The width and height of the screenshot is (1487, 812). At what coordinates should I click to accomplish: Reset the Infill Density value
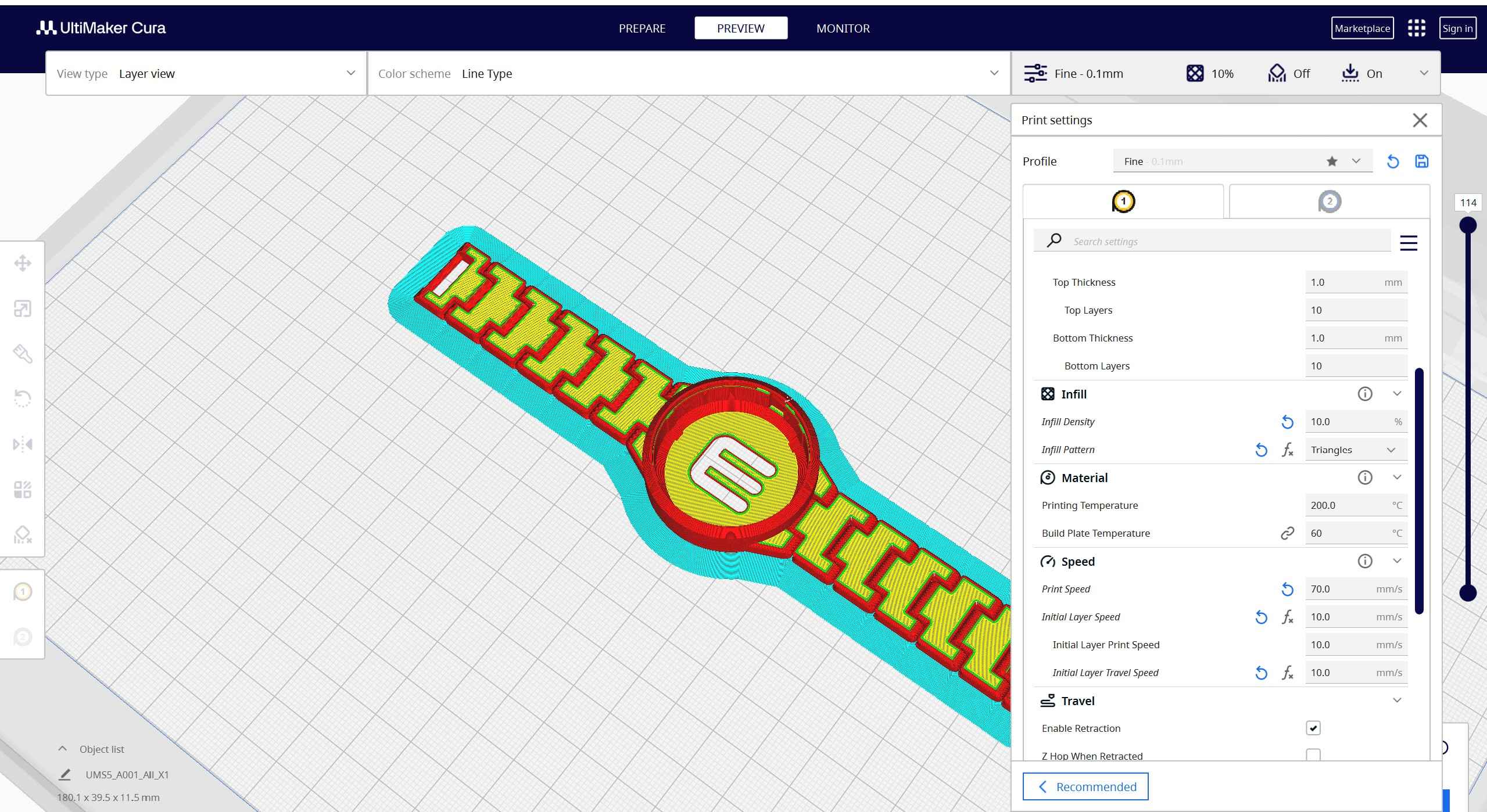pyautogui.click(x=1287, y=422)
